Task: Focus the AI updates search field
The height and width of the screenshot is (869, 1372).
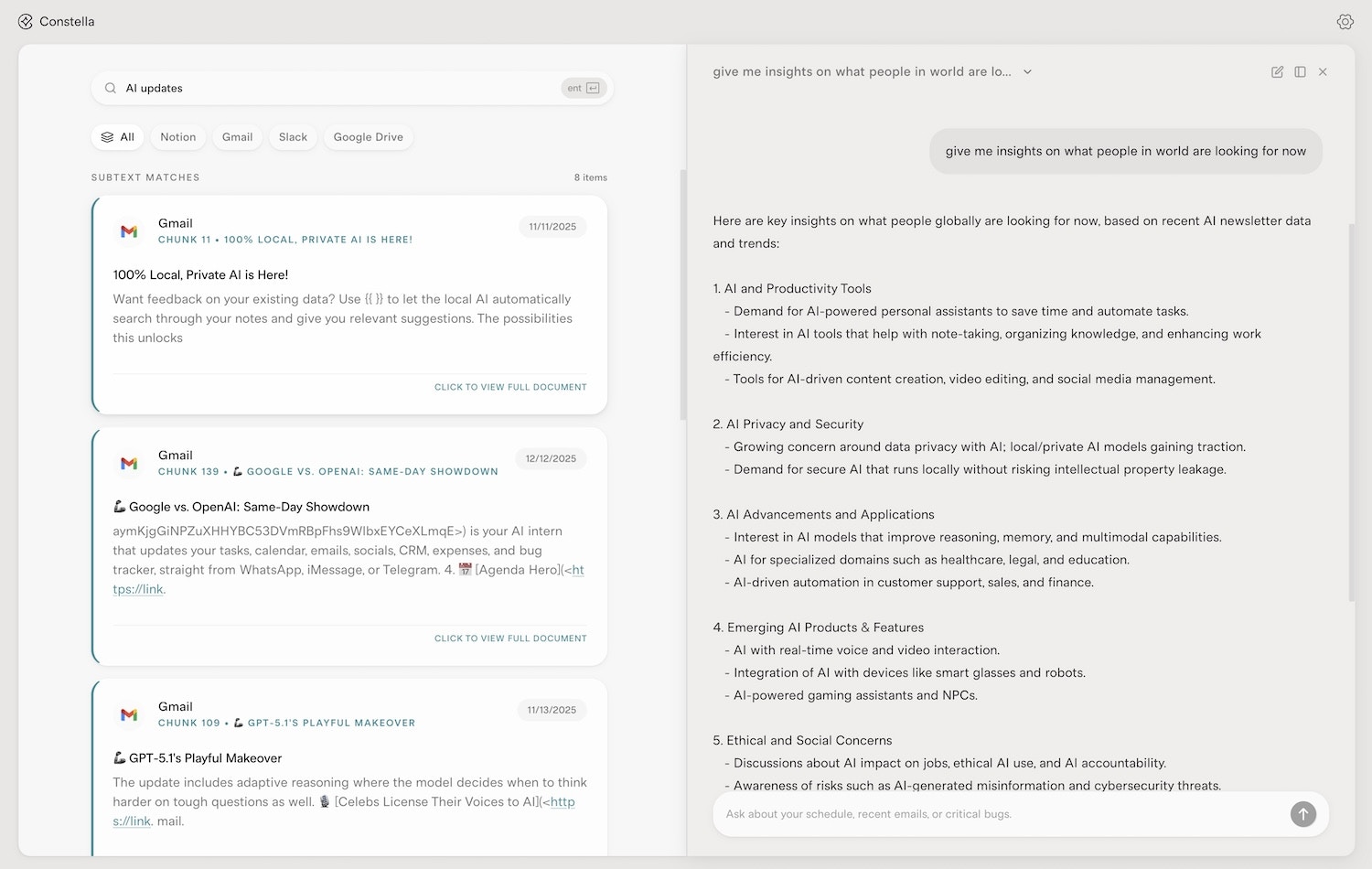Action: 352,88
